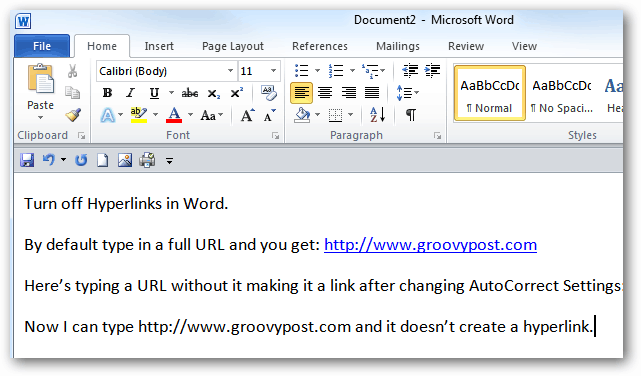Click the Redo icon
The image size is (641, 376).
pos(81,160)
